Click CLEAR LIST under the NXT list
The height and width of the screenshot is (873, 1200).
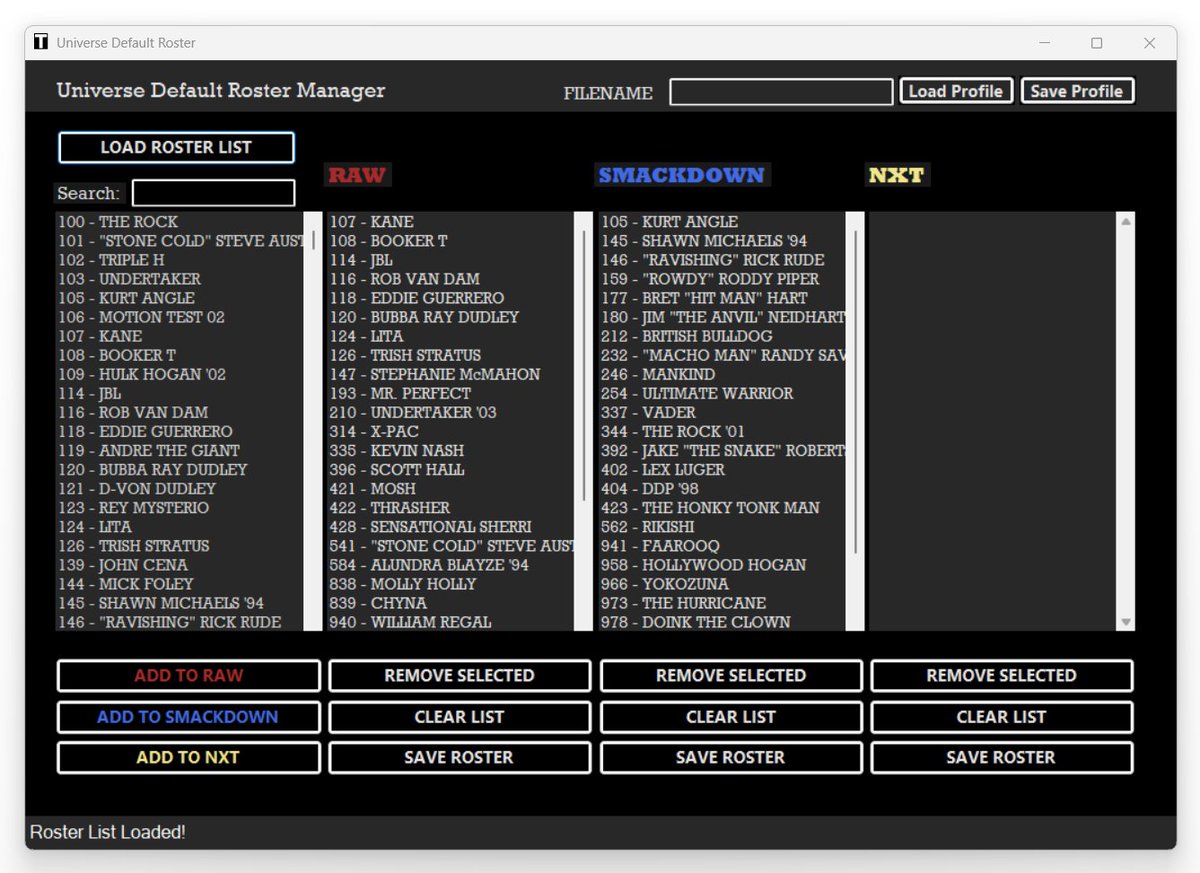1001,716
